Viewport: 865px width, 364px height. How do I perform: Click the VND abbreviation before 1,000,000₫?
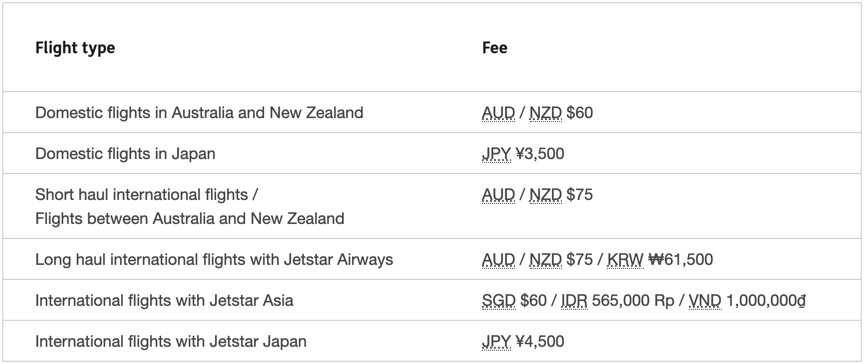click(706, 301)
